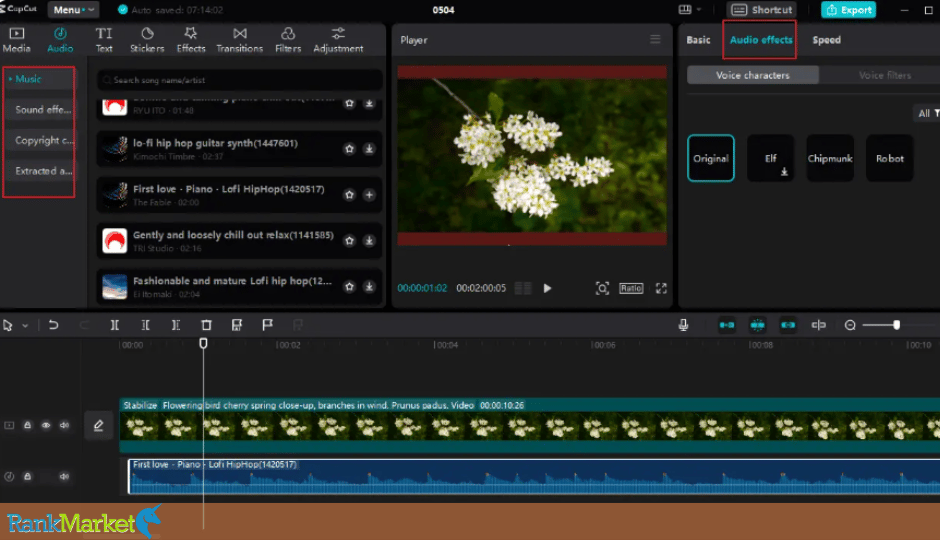The image size is (940, 540).
Task: Open the Speed tab
Action: click(826, 40)
